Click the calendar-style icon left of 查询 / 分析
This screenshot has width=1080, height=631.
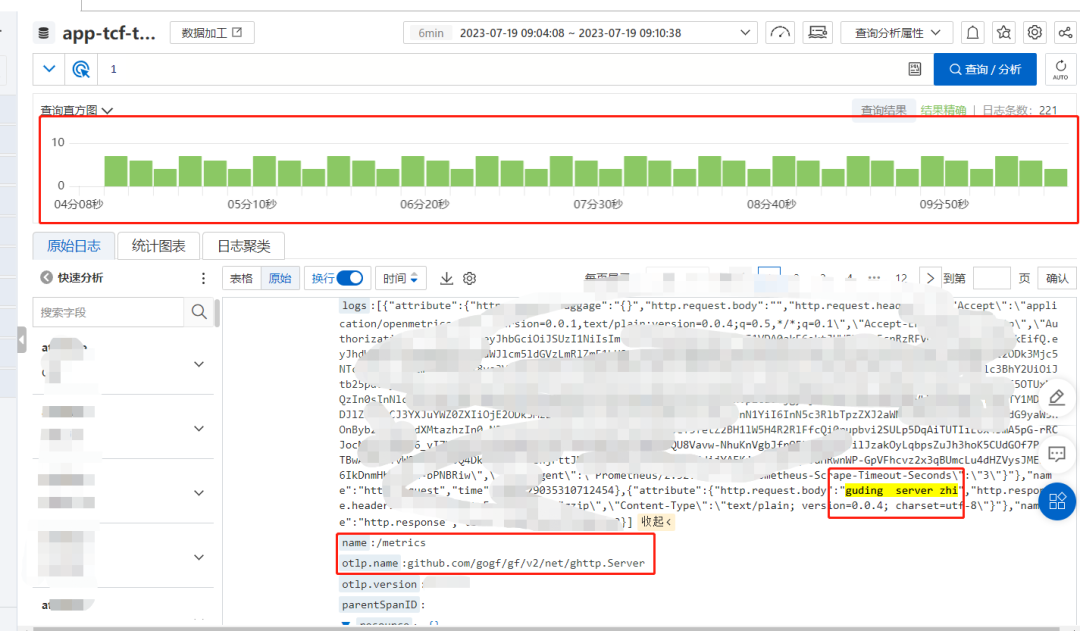[915, 69]
